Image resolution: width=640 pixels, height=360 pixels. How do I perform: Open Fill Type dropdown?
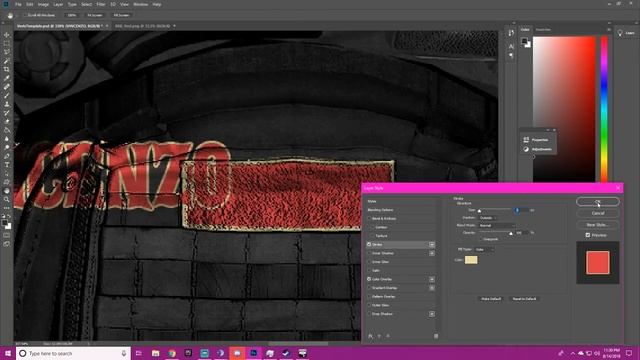[x=484, y=249]
